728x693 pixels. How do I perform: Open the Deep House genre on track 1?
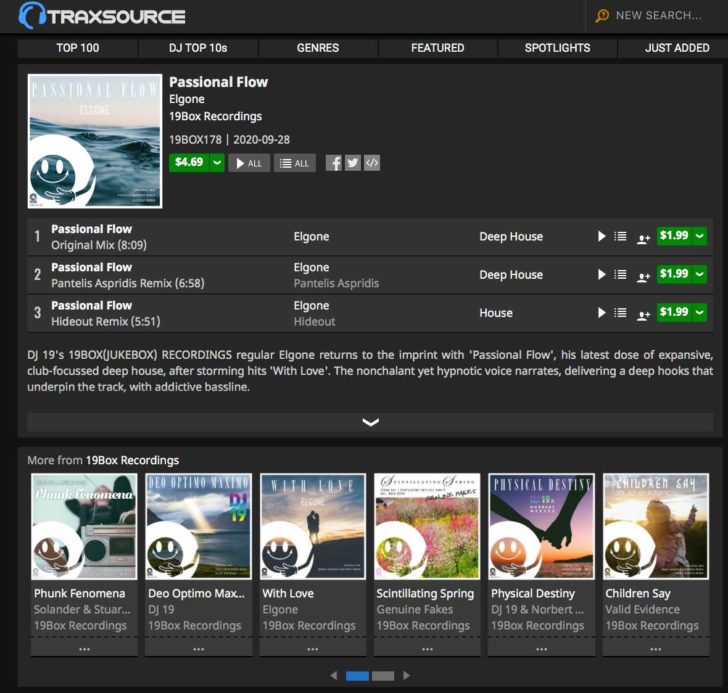click(x=511, y=237)
